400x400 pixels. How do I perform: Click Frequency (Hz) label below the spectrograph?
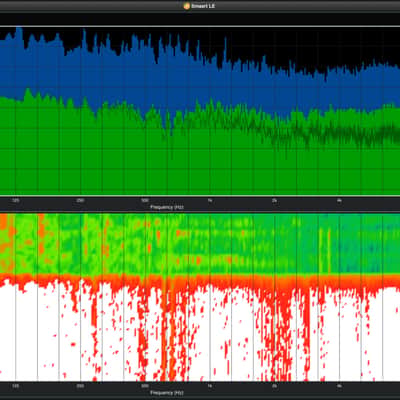[167, 393]
